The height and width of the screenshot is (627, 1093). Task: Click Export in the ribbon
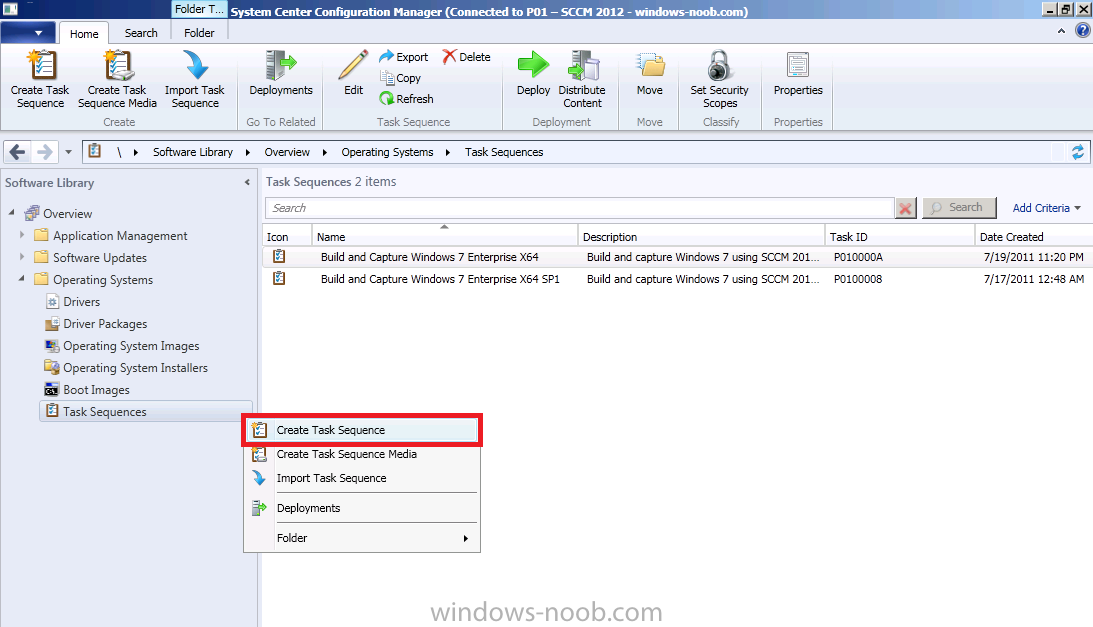[x=404, y=56]
